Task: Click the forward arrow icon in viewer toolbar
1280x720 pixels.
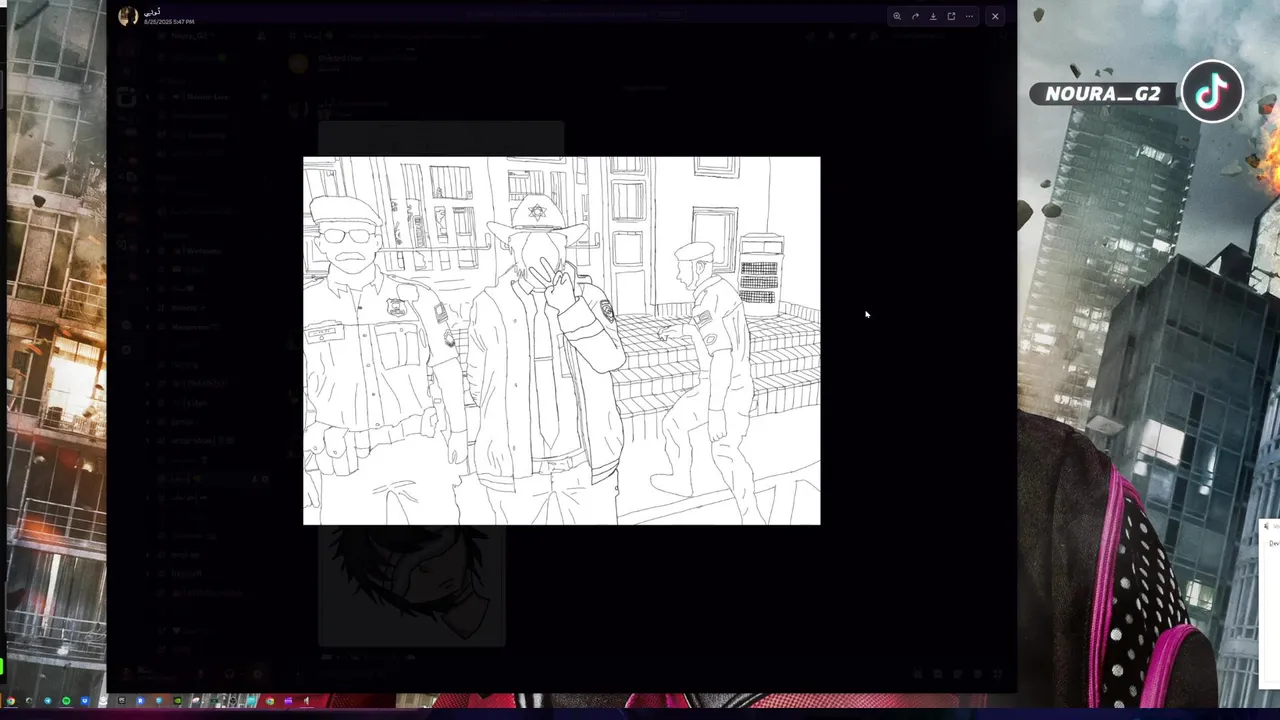Action: pyautogui.click(x=915, y=16)
